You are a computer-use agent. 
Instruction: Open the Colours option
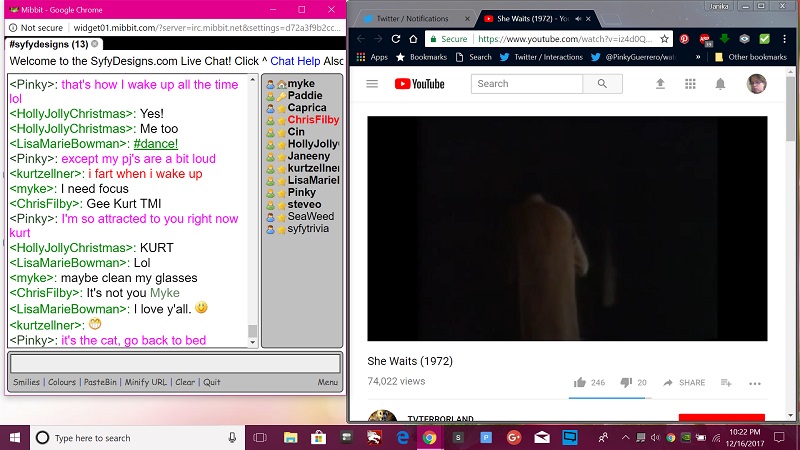pyautogui.click(x=62, y=382)
